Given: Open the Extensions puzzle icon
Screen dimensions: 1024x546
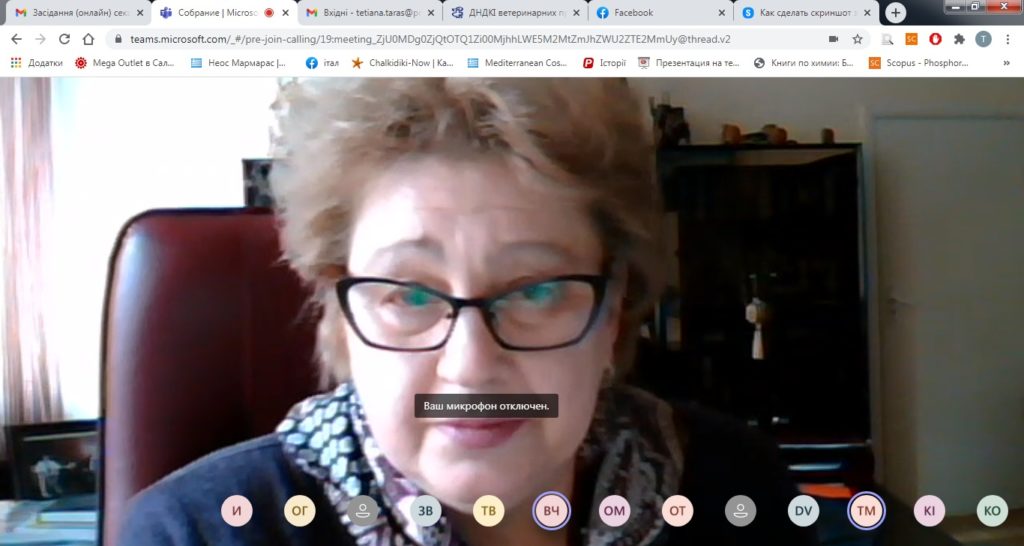Looking at the screenshot, I should click(959, 39).
